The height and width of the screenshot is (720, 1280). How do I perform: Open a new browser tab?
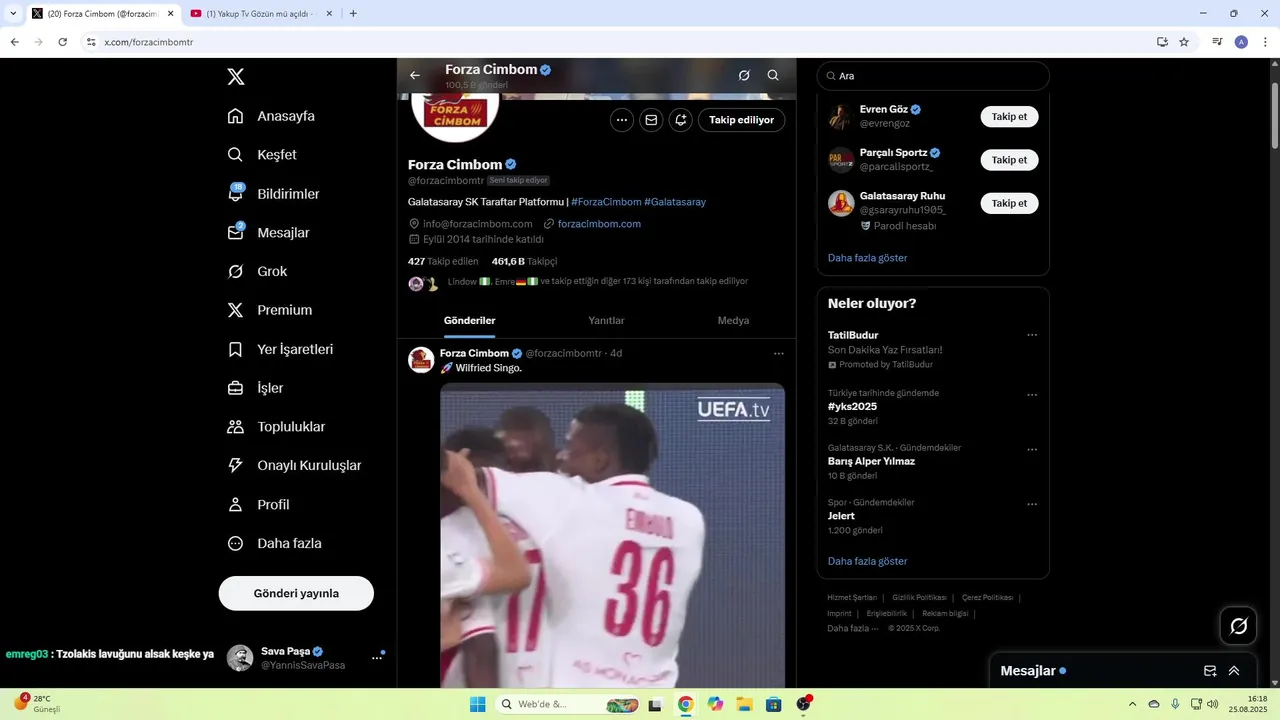(353, 14)
